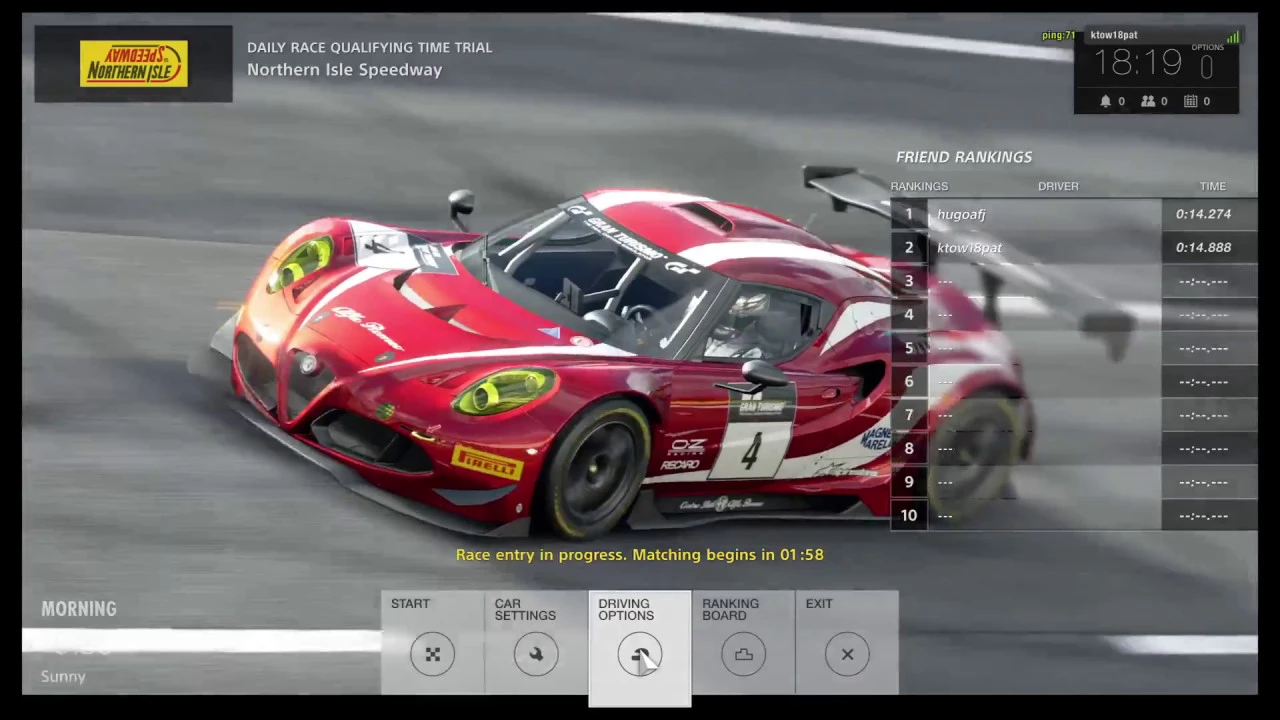
Task: Select driver ktow18pat in rankings
Action: tap(969, 247)
